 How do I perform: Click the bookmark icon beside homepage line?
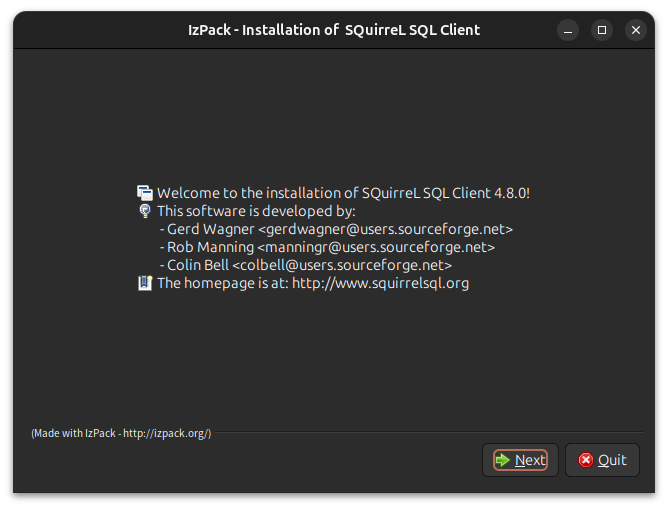pyautogui.click(x=145, y=283)
